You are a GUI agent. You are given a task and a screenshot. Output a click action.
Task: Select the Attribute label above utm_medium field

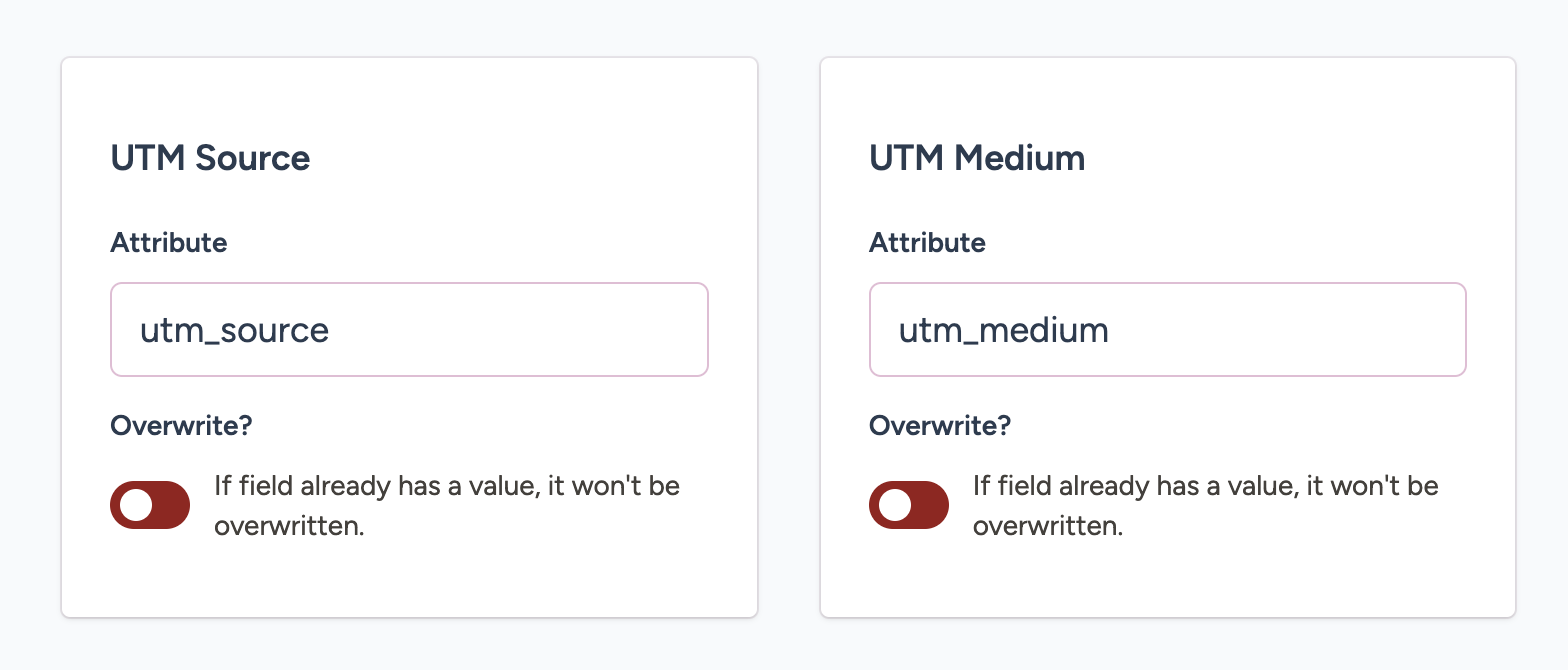click(927, 243)
